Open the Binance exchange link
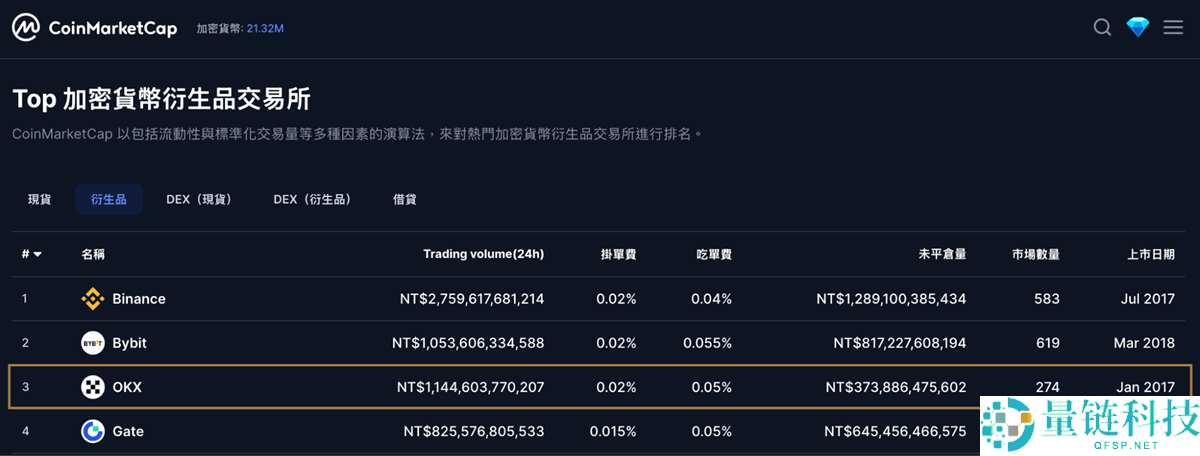 (x=139, y=298)
